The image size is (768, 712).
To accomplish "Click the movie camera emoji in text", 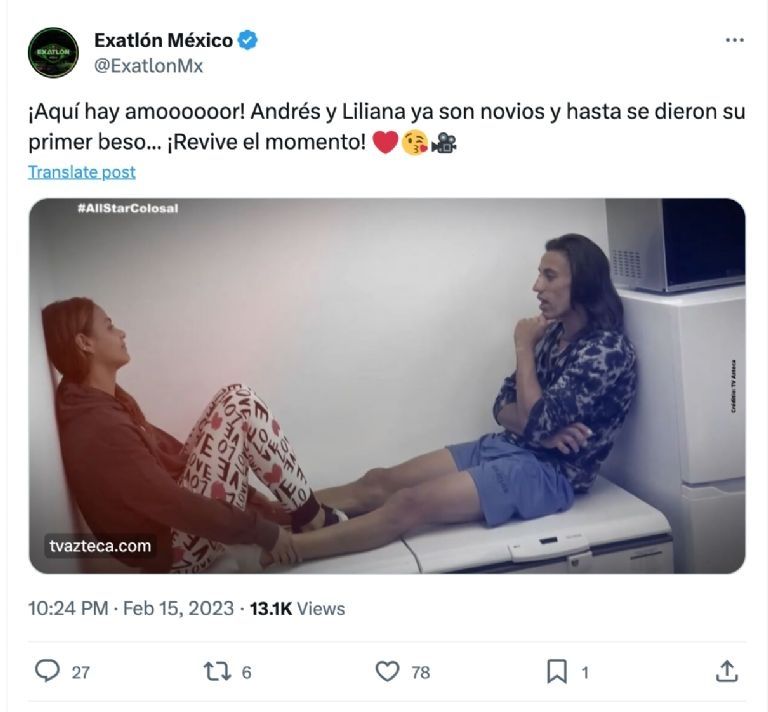I will tap(444, 143).
